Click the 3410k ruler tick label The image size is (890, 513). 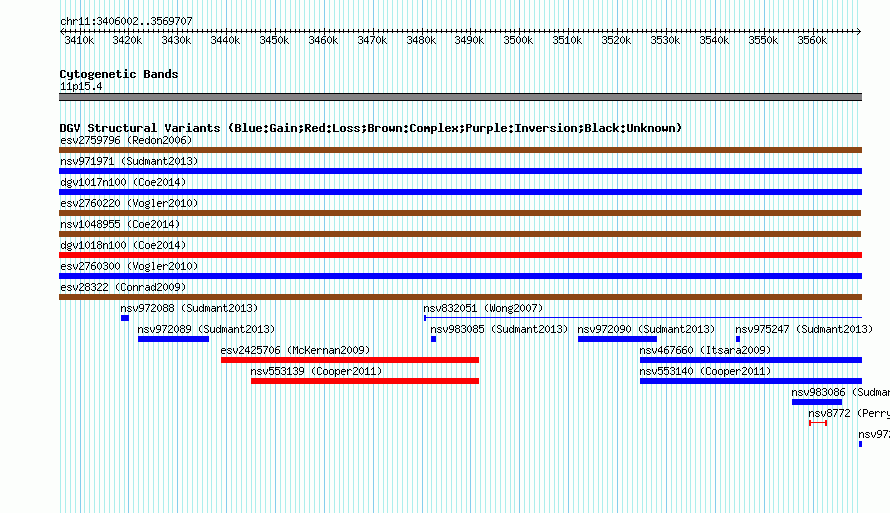[x=79, y=40]
